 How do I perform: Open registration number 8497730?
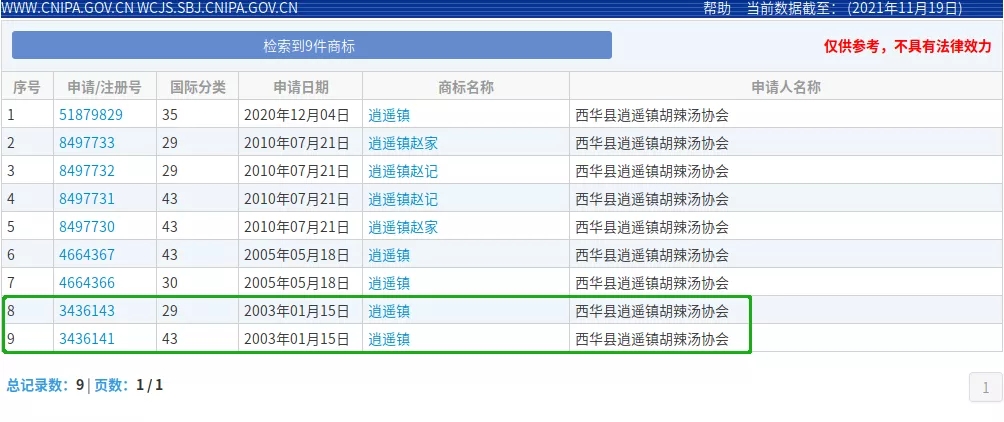(87, 227)
